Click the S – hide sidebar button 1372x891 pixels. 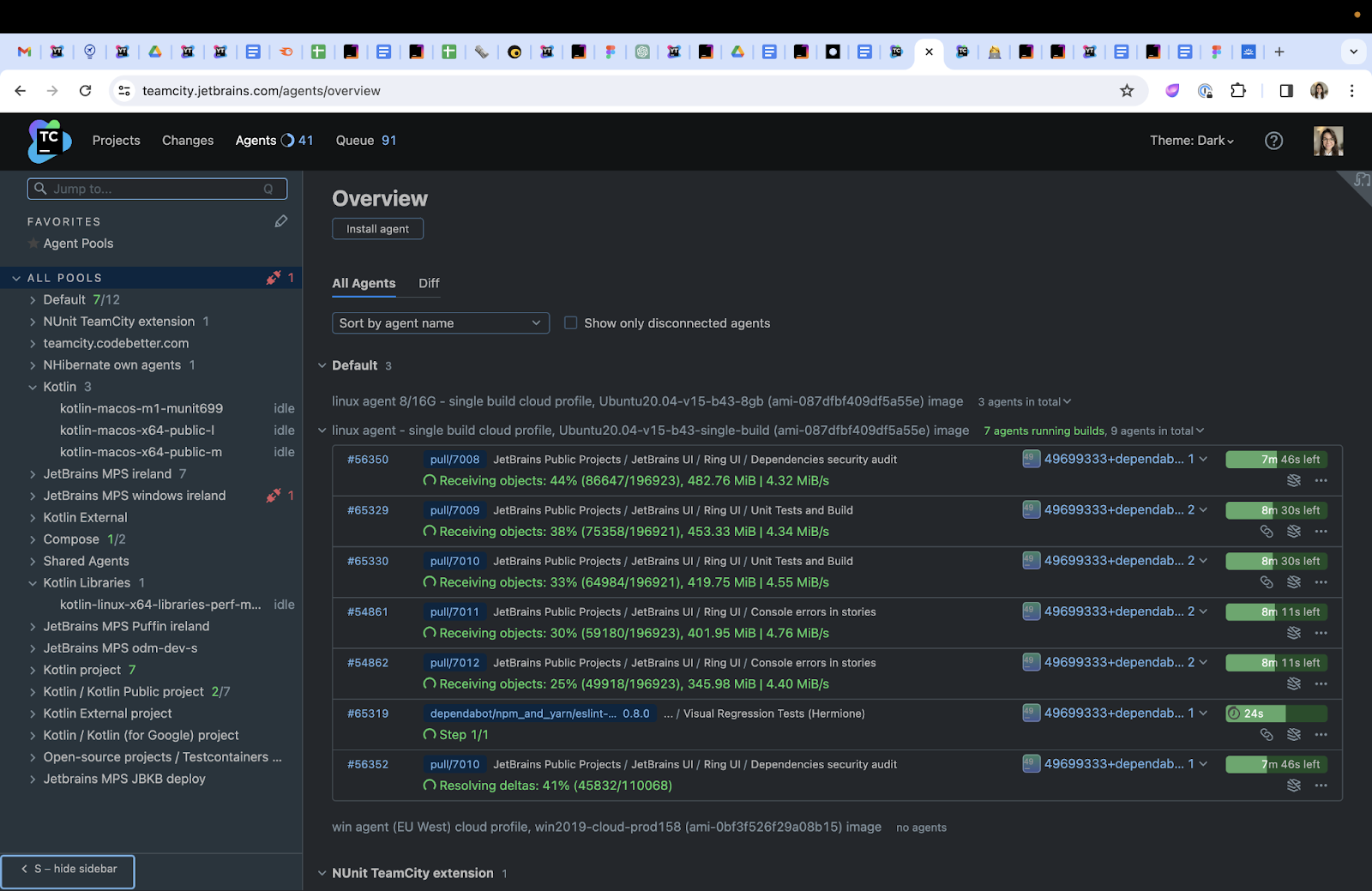68,871
